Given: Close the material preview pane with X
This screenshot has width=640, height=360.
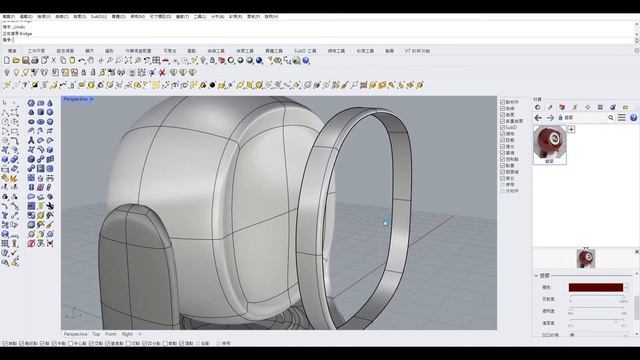Looking at the screenshot, I should tap(637, 252).
